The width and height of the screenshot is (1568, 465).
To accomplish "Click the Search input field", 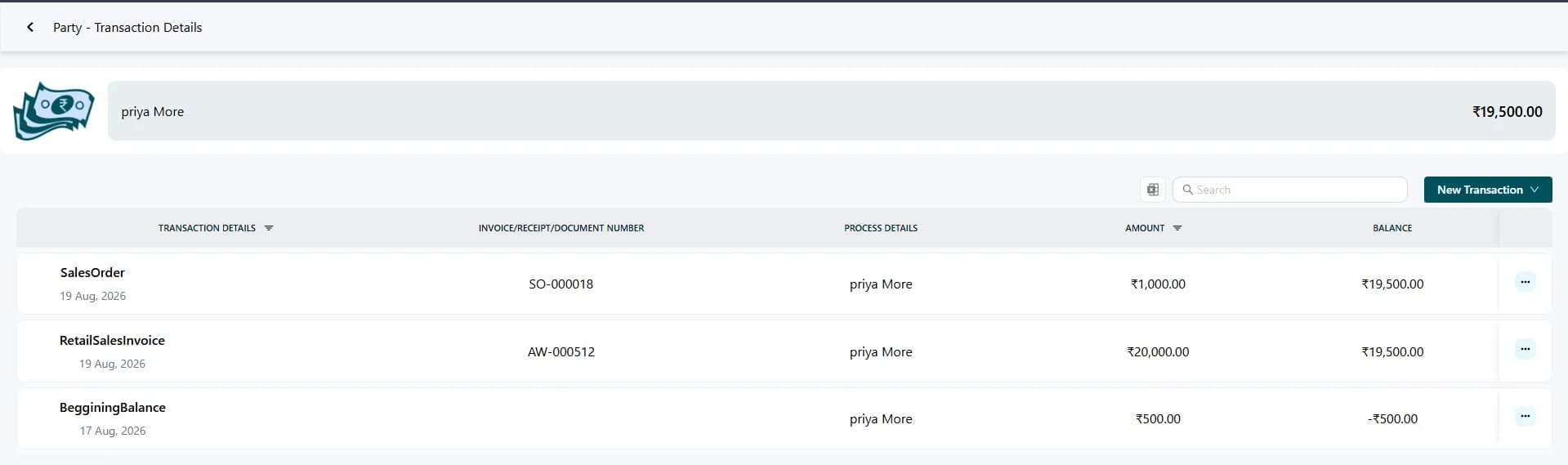I will click(1289, 190).
